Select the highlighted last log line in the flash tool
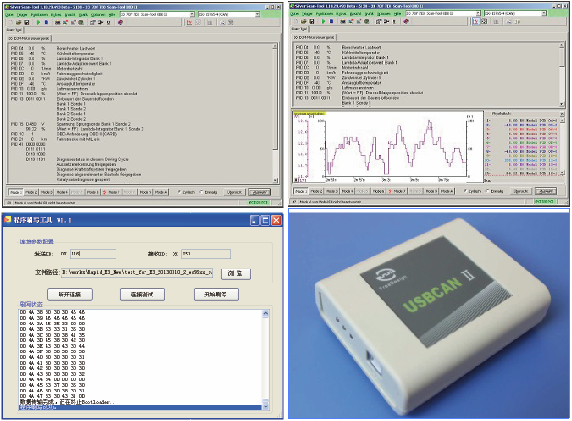Image resolution: width=572 pixels, height=421 pixels. tap(140, 407)
